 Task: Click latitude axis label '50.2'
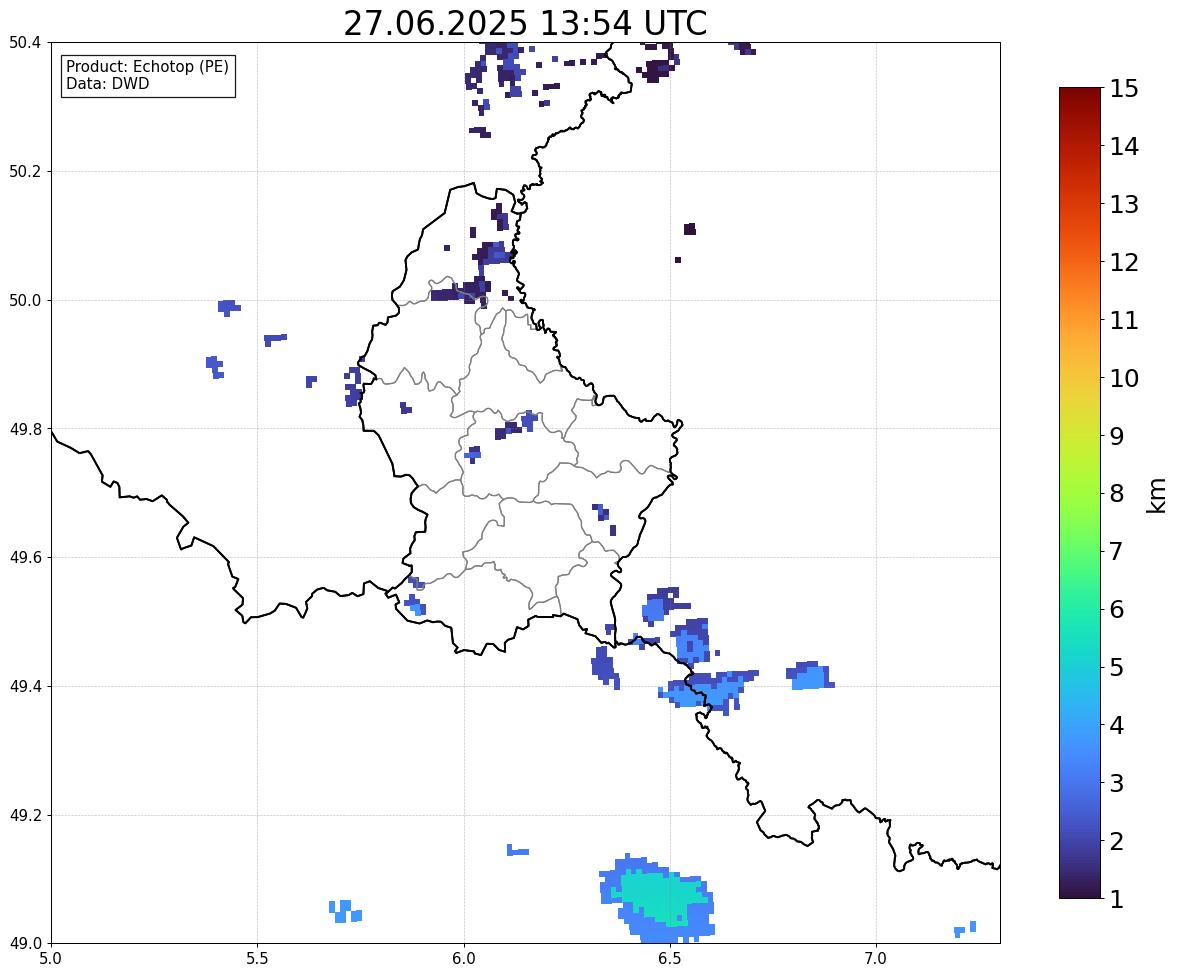click(x=24, y=171)
